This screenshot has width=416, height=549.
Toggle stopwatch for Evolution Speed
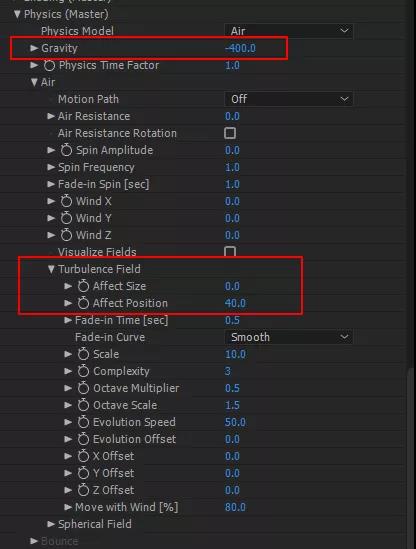click(x=83, y=422)
